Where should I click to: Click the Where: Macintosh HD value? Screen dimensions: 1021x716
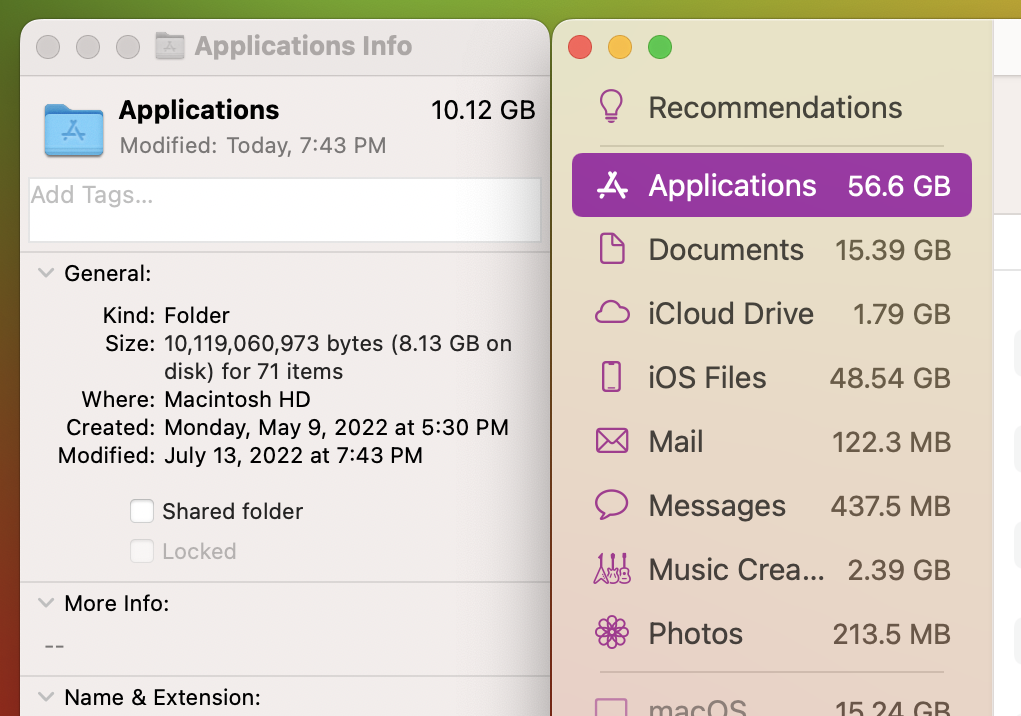pos(237,399)
